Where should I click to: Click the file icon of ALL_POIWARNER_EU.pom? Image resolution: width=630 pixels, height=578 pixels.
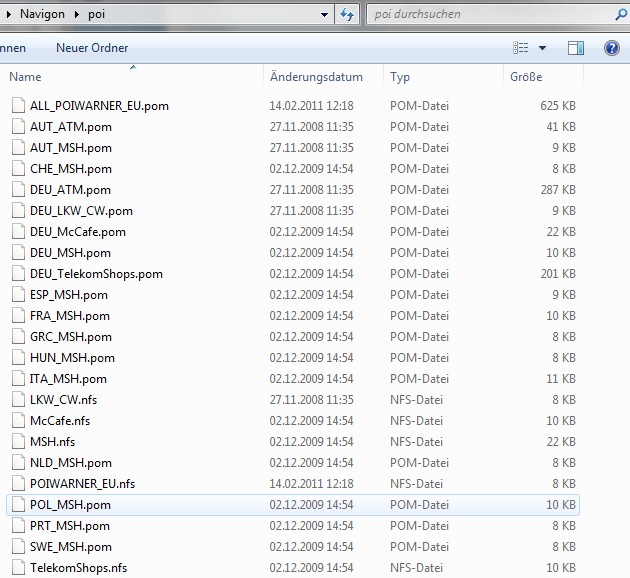pyautogui.click(x=18, y=105)
